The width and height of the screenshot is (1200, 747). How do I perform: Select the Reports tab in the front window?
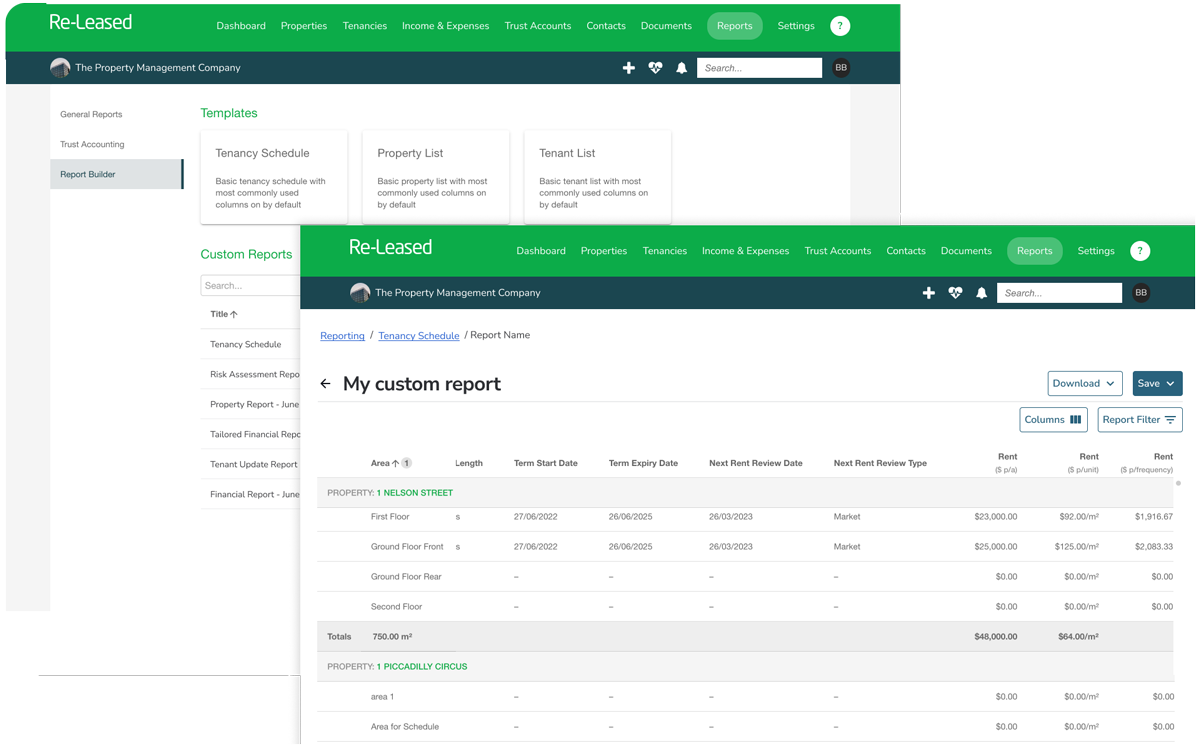pos(1035,251)
